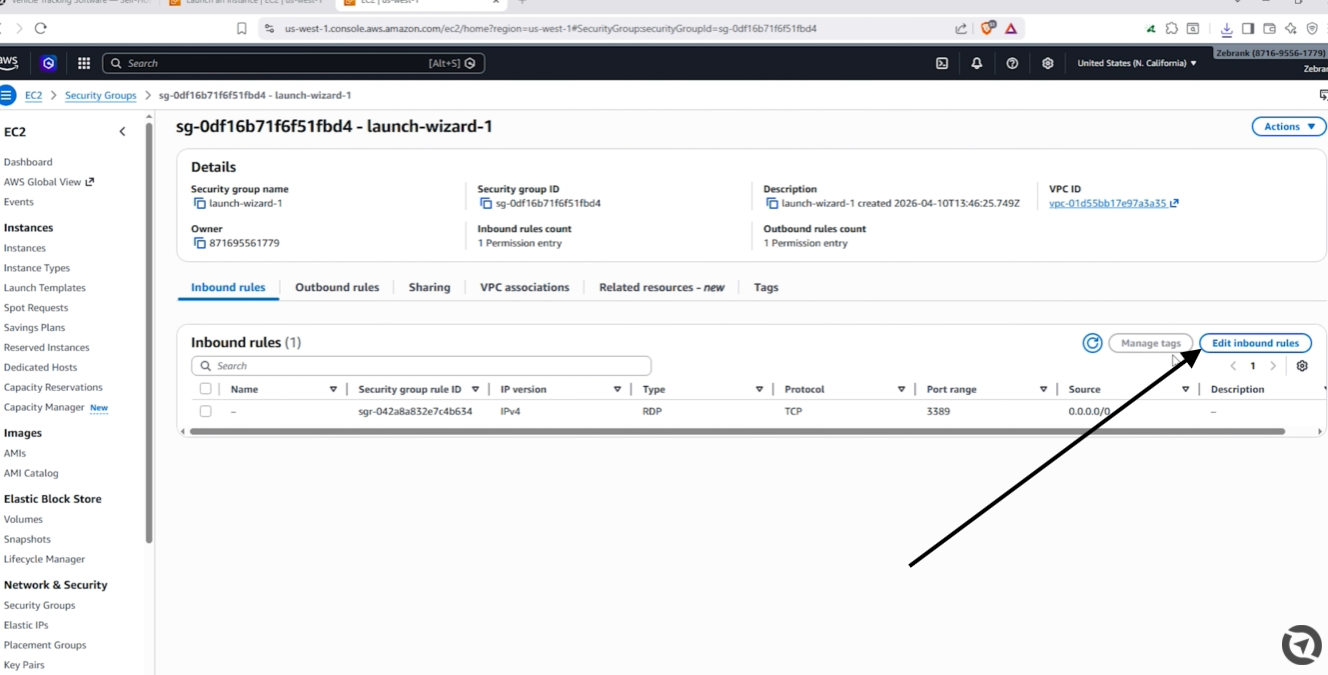Image resolution: width=1328 pixels, height=675 pixels.
Task: Collapse the EC2 navigation sidebar
Action: click(x=122, y=132)
